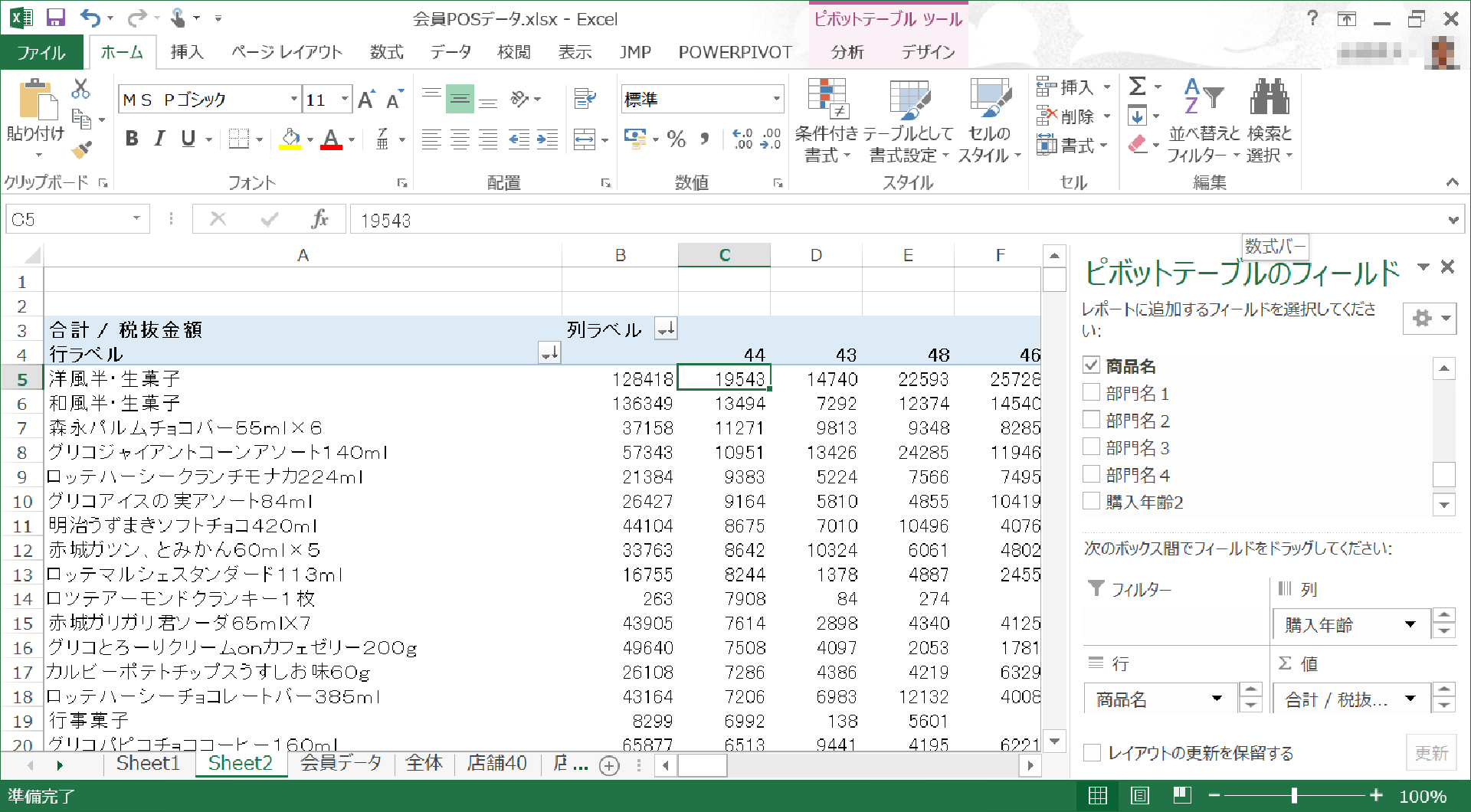The image size is (1471, 812).
Task: Click Decrease Decimal icon
Action: pos(771,139)
